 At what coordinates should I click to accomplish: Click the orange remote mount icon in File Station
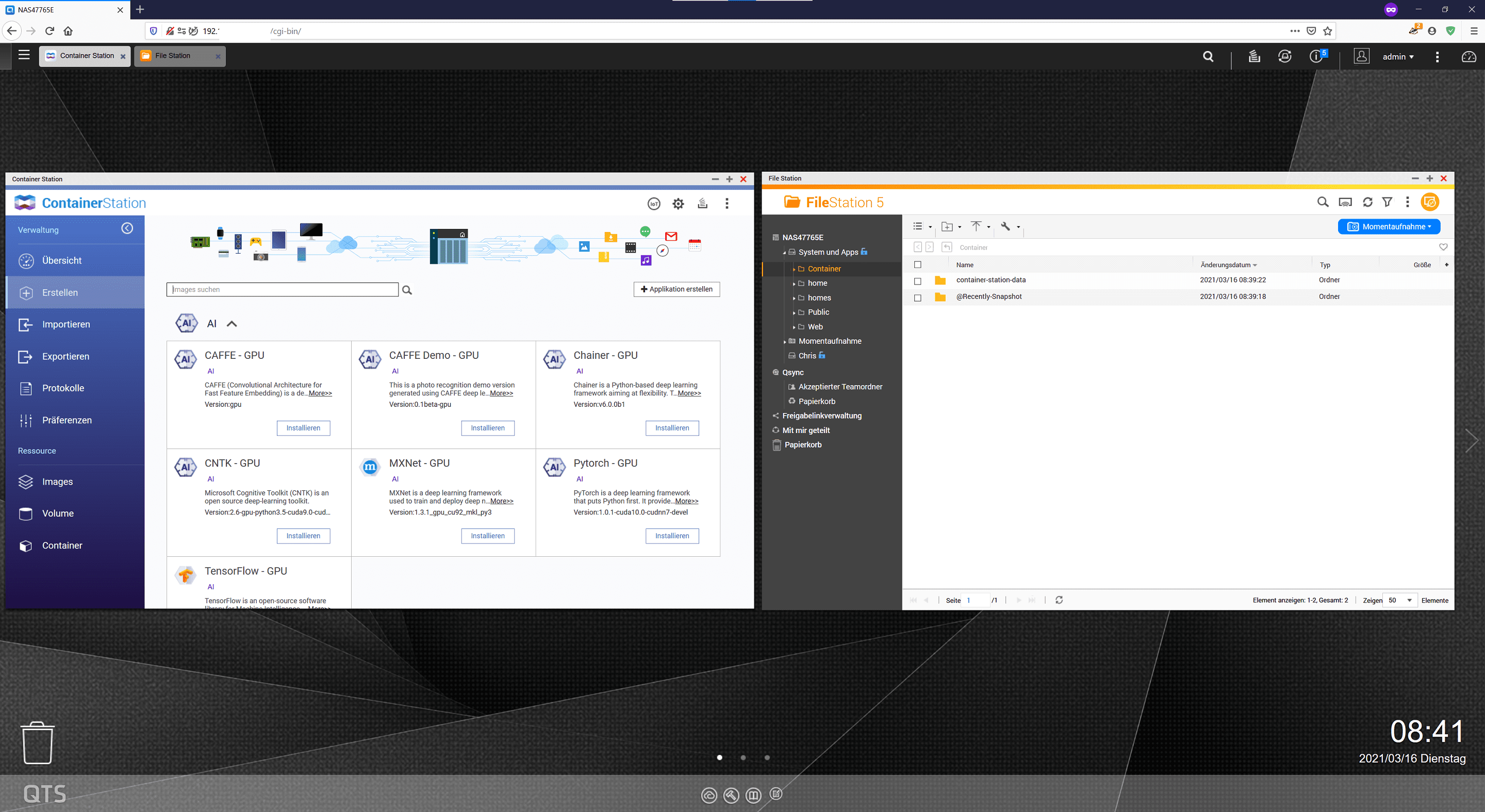click(x=1430, y=202)
